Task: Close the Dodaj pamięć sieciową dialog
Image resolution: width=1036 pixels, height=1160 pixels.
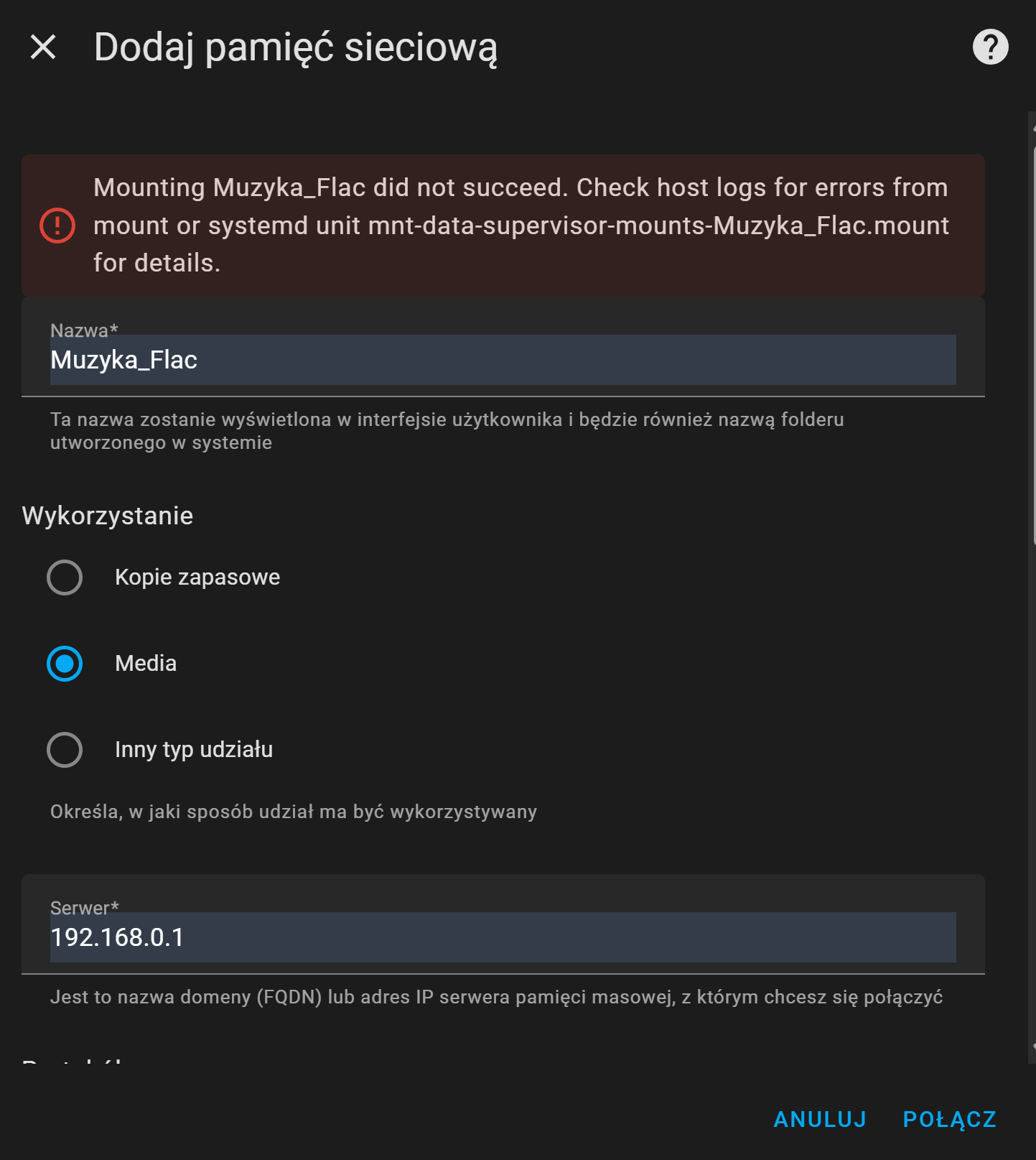Action: (43, 47)
